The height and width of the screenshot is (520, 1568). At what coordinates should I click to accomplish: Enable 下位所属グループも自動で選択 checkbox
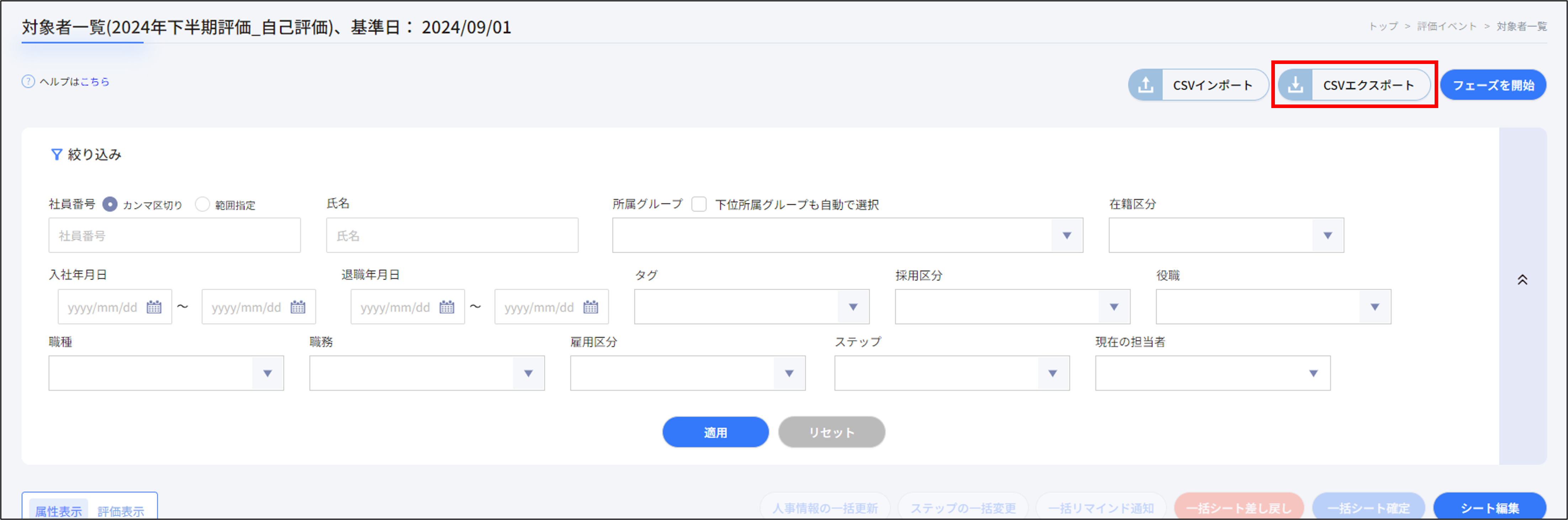699,205
